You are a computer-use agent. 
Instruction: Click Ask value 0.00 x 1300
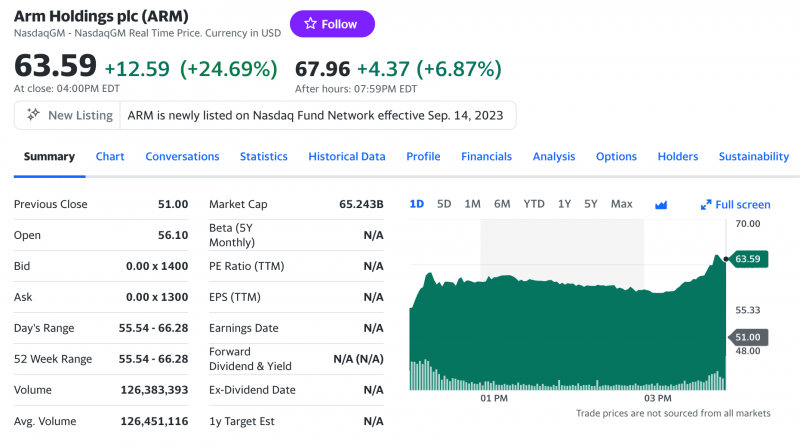[x=157, y=297]
